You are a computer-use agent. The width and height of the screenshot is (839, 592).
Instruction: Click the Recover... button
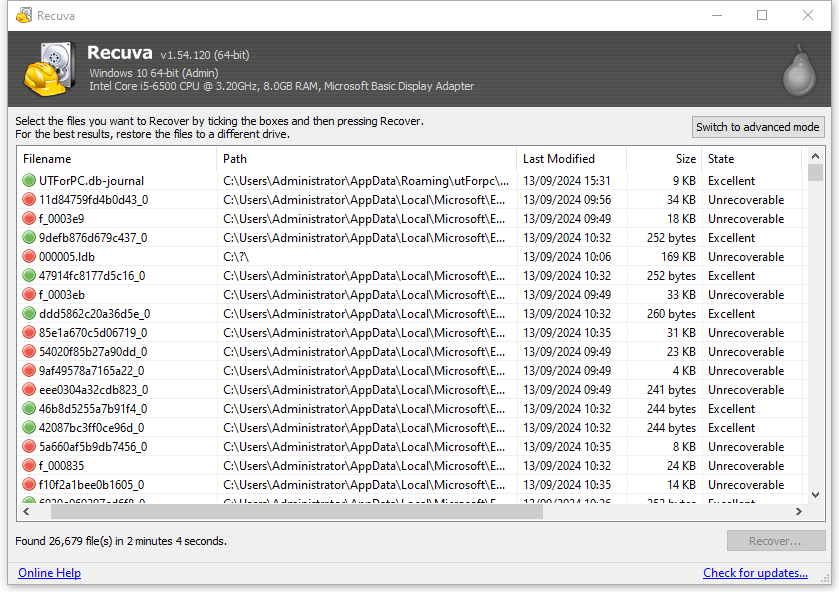coord(775,541)
